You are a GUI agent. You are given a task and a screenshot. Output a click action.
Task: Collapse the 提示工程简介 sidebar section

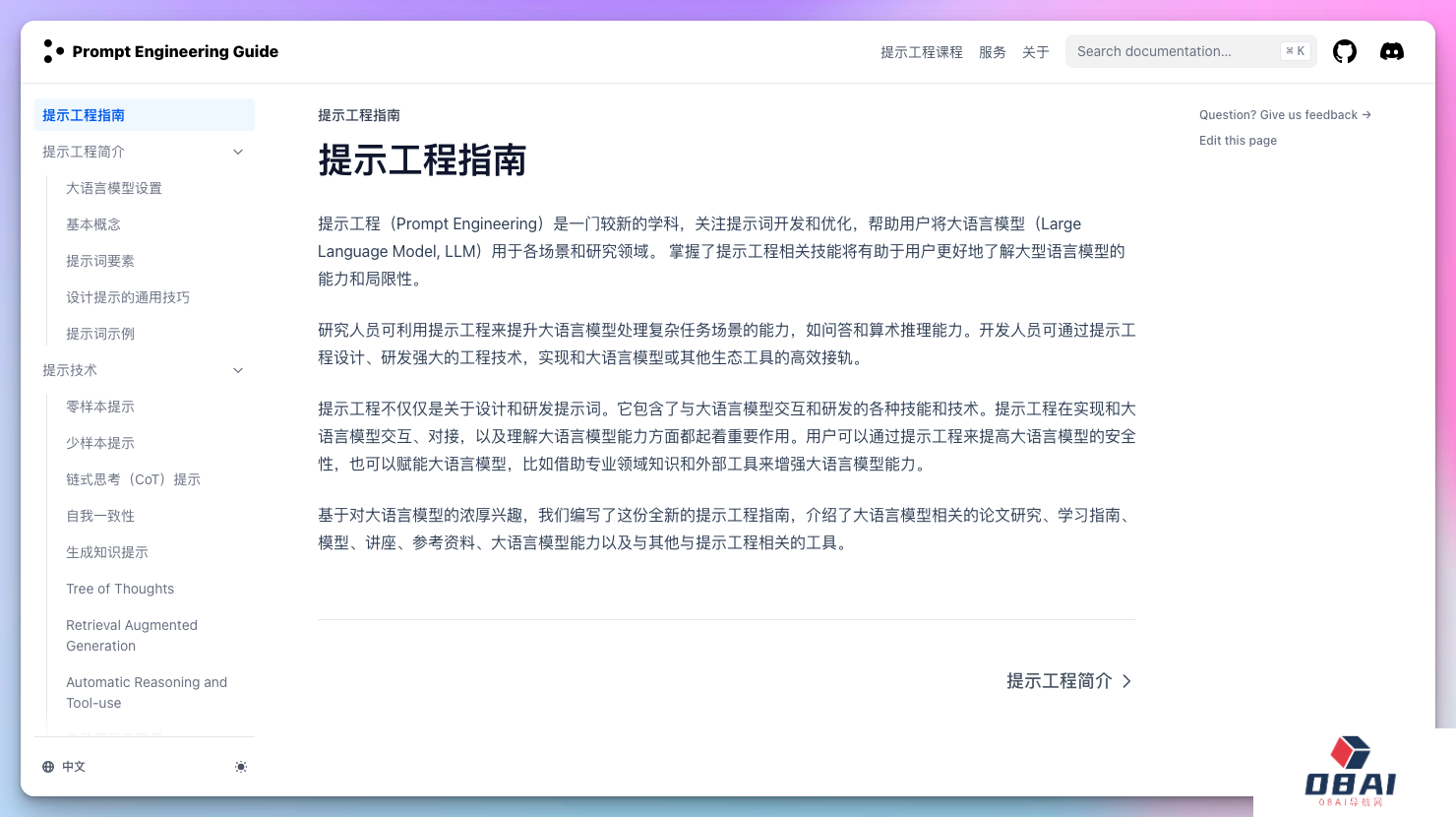pos(237,152)
